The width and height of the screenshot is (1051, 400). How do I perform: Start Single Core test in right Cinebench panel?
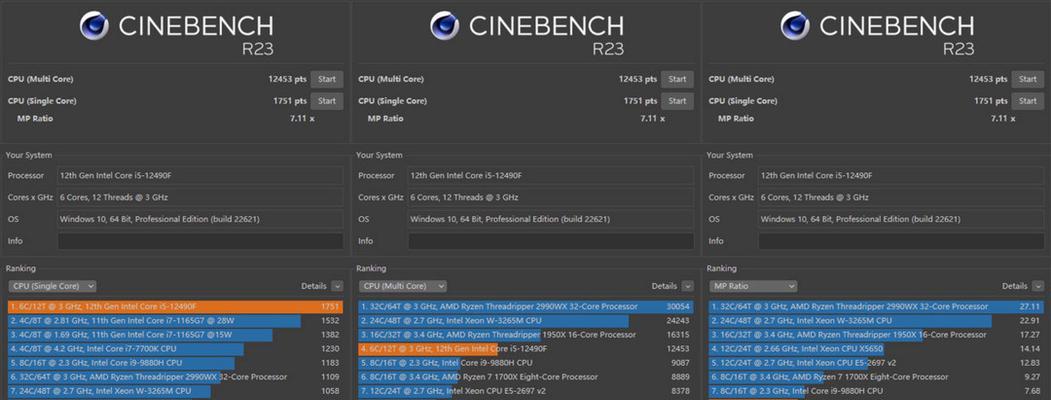point(1028,101)
